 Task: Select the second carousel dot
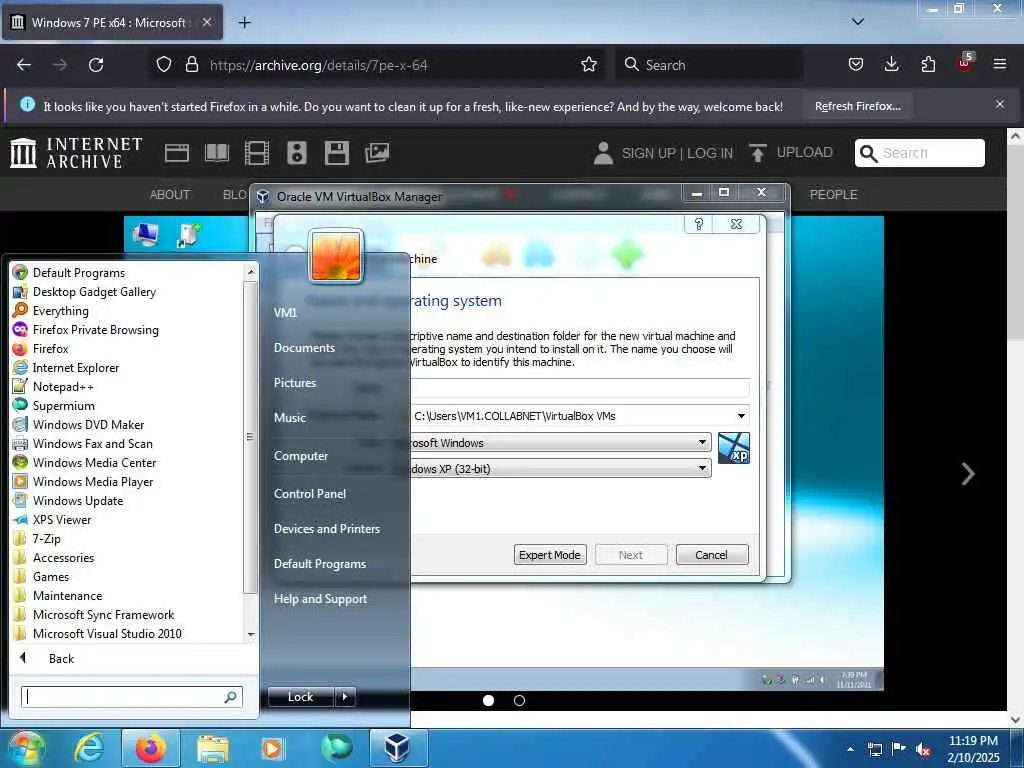click(x=519, y=700)
